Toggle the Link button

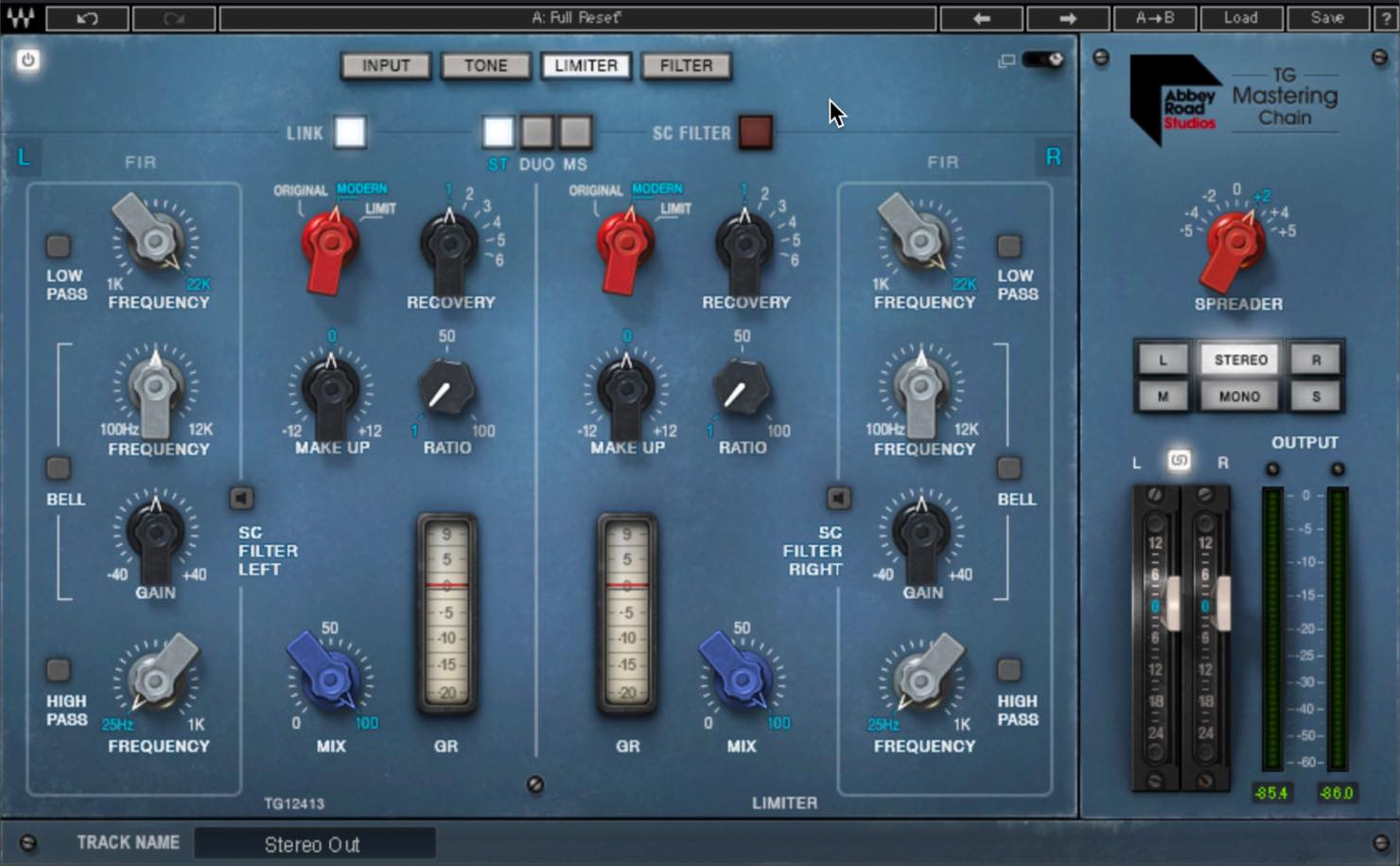click(350, 133)
